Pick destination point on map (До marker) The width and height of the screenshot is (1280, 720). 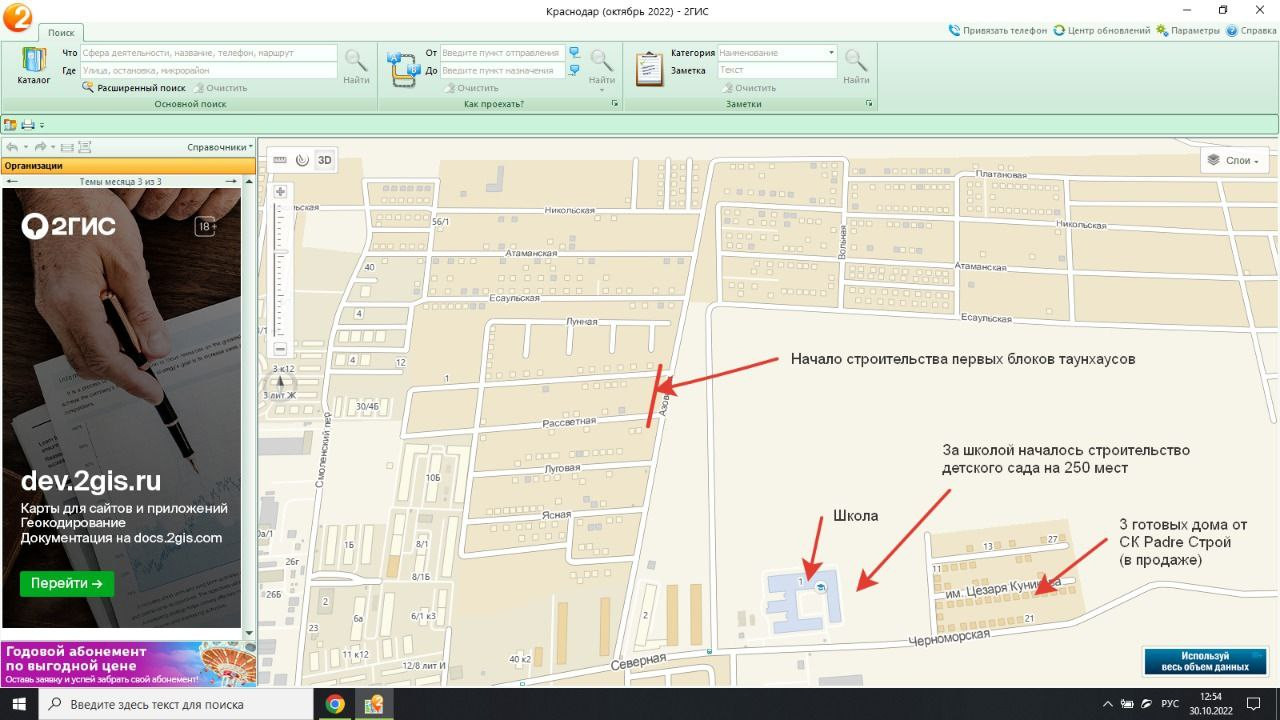(x=574, y=70)
